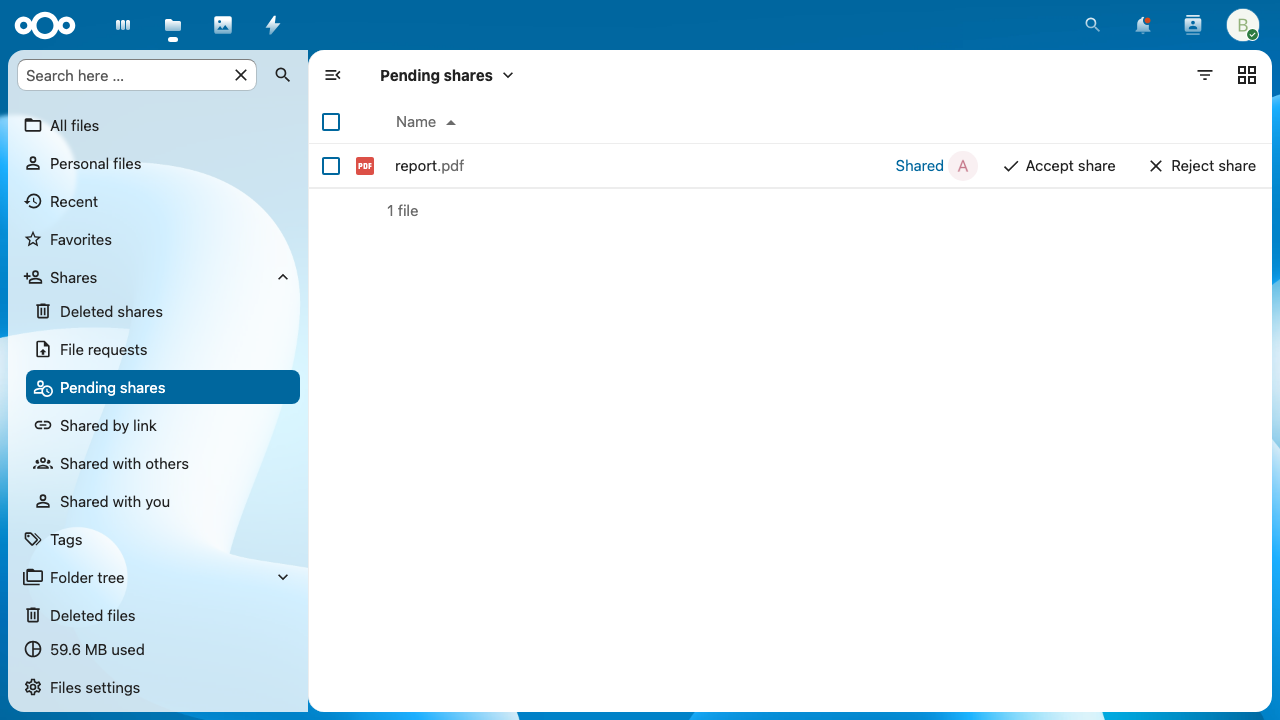This screenshot has height=720, width=1280.
Task: Select the report.pdf checkbox
Action: click(331, 166)
